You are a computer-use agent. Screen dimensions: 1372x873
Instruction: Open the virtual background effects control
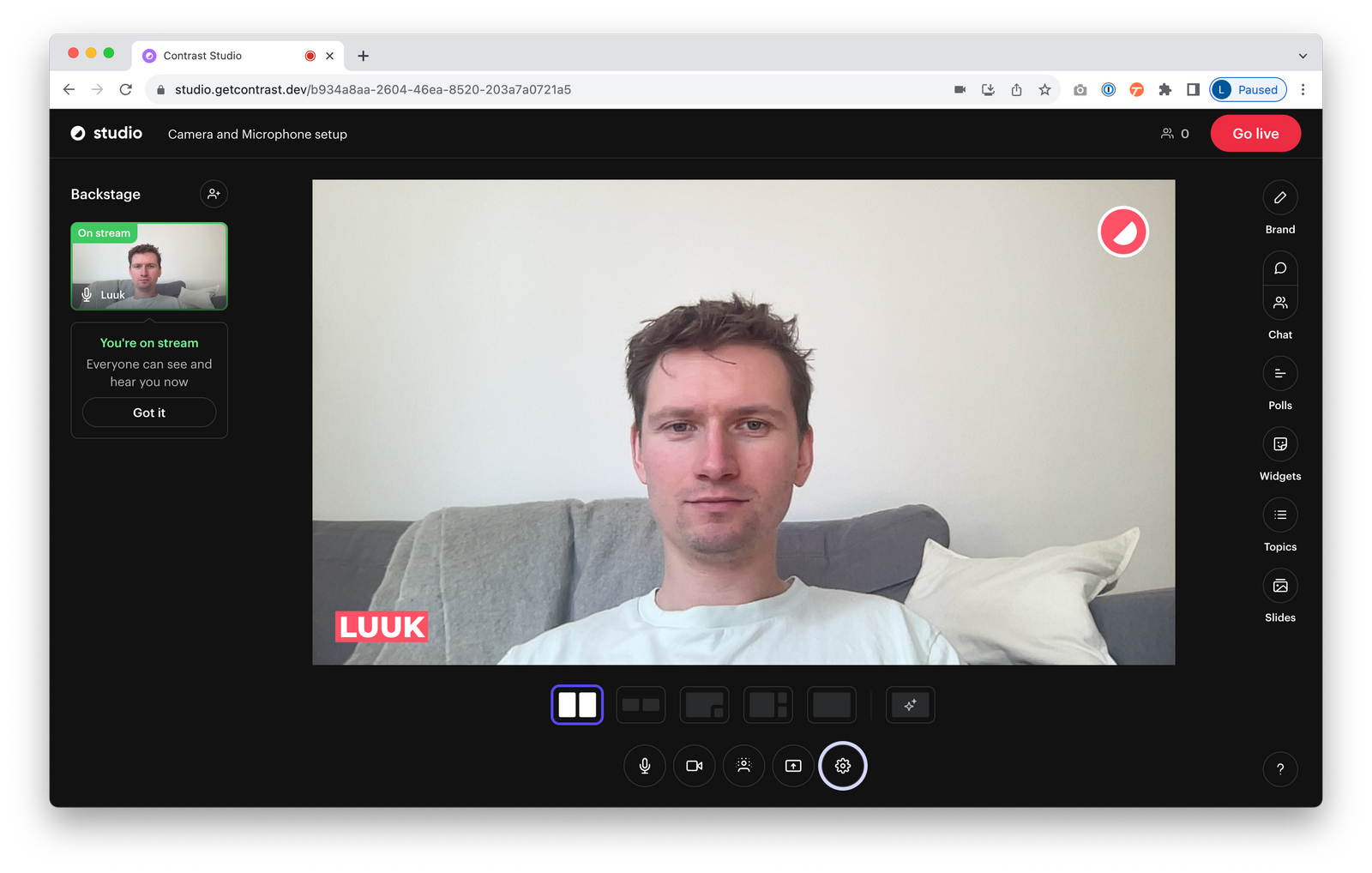point(743,766)
